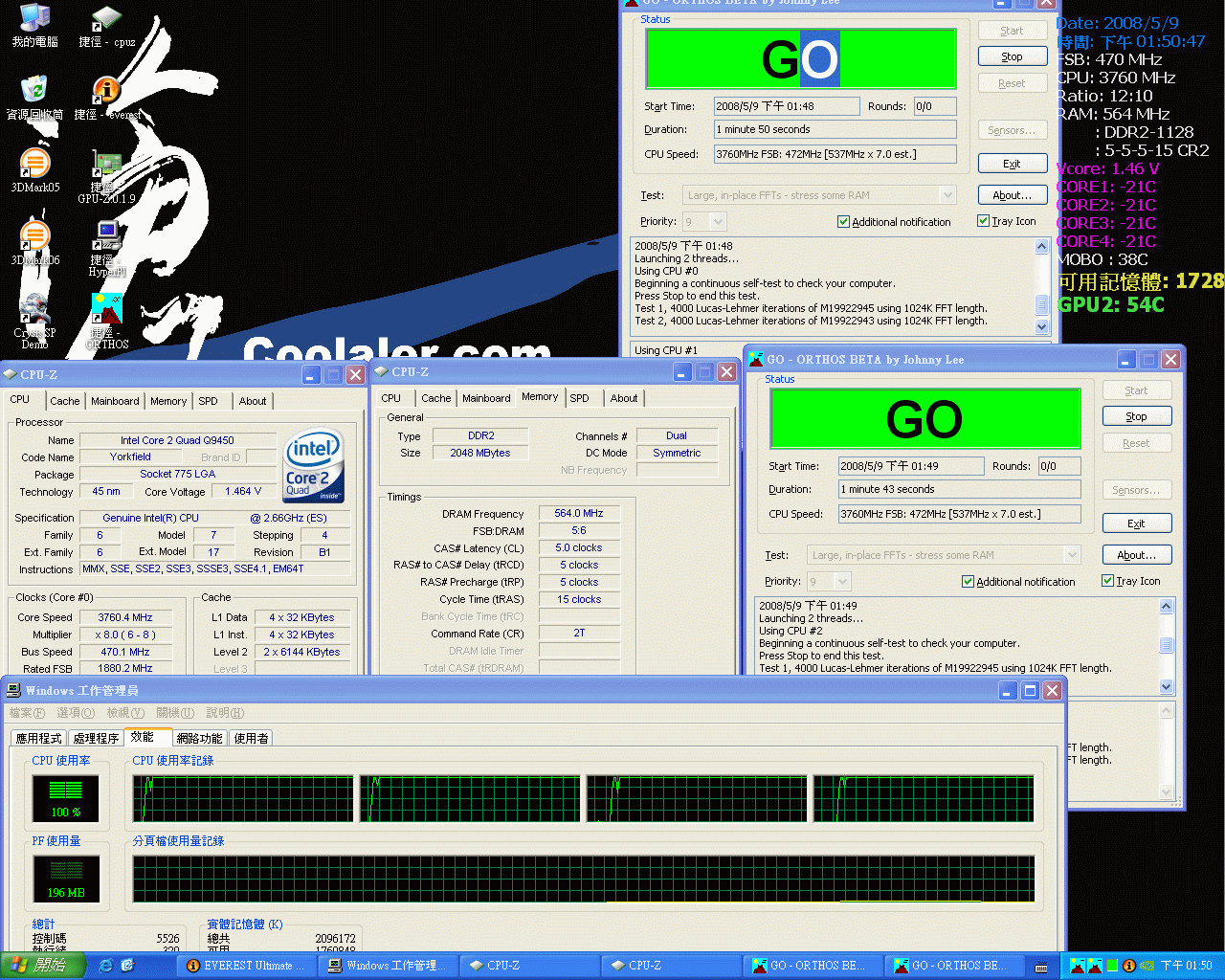Toggle Tray Icon checkbox in rear ORTHOS window

[983, 220]
